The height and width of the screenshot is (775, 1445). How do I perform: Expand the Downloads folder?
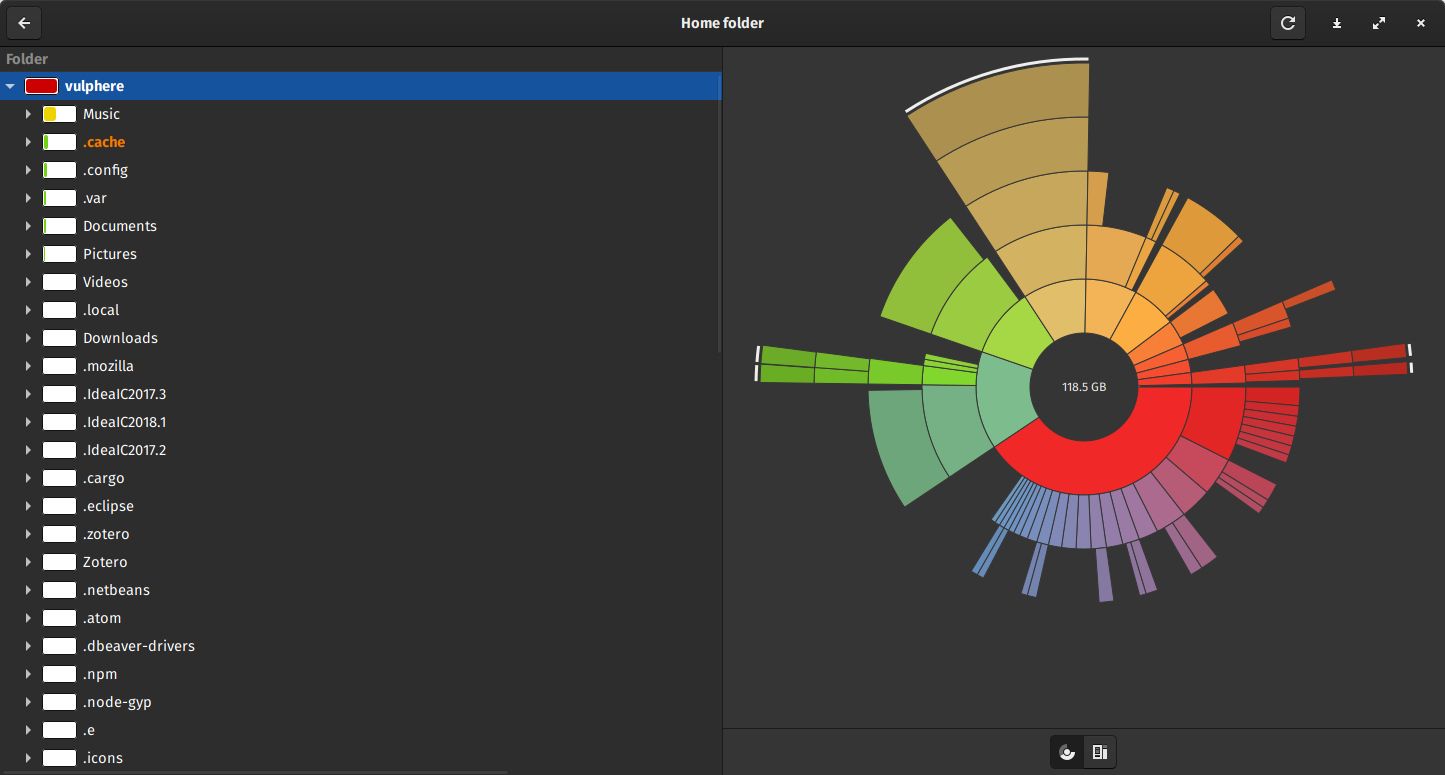tap(28, 339)
